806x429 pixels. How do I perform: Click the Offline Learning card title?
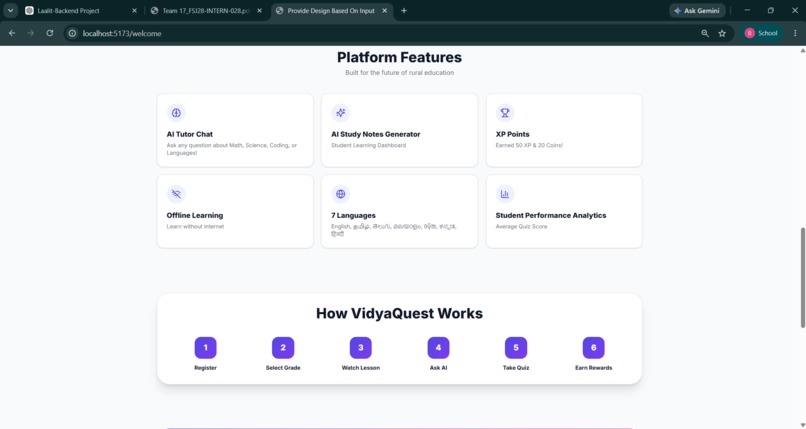click(x=195, y=215)
